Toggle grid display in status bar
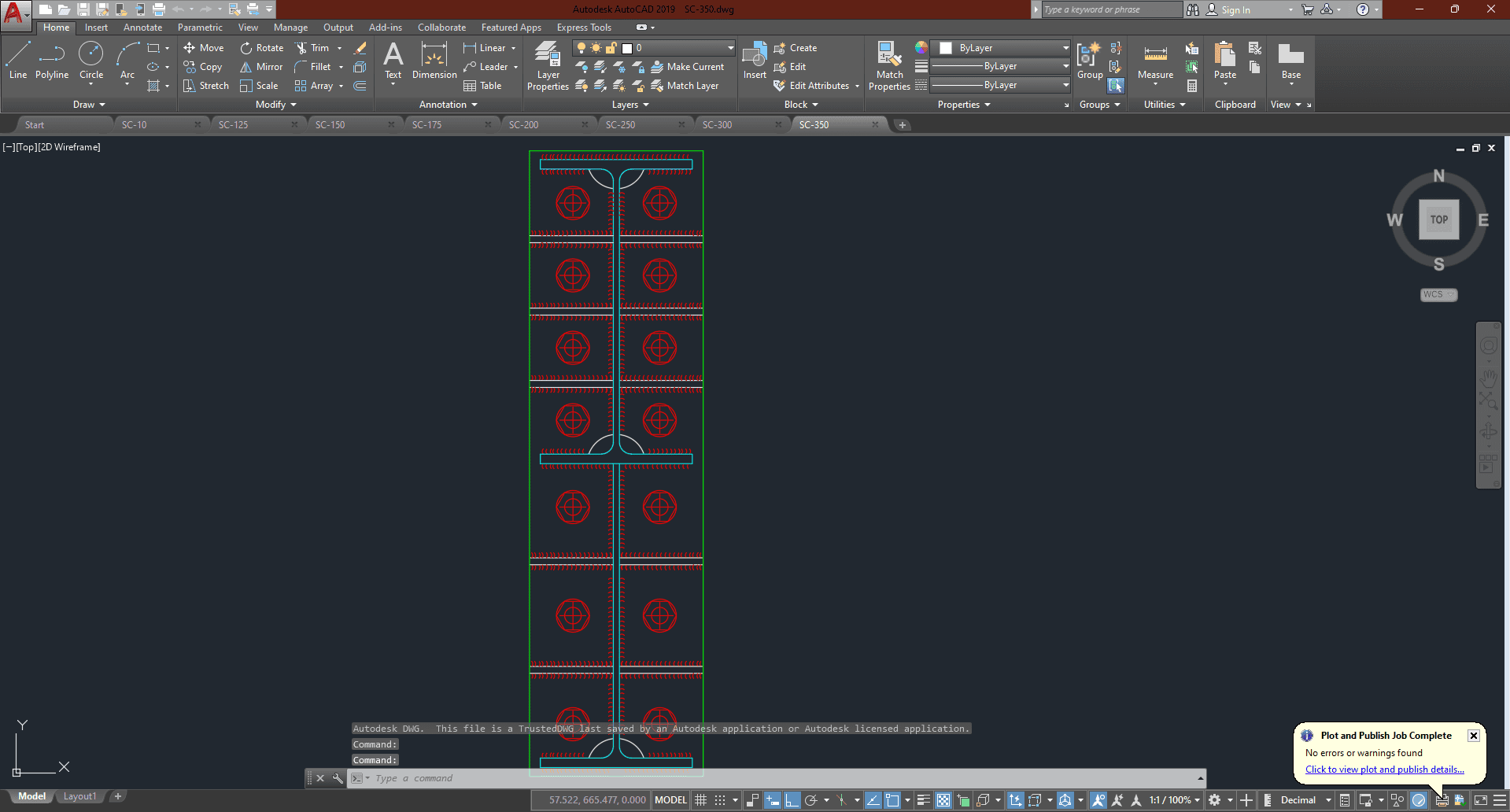Screen dimensions: 1510x812 (700, 800)
